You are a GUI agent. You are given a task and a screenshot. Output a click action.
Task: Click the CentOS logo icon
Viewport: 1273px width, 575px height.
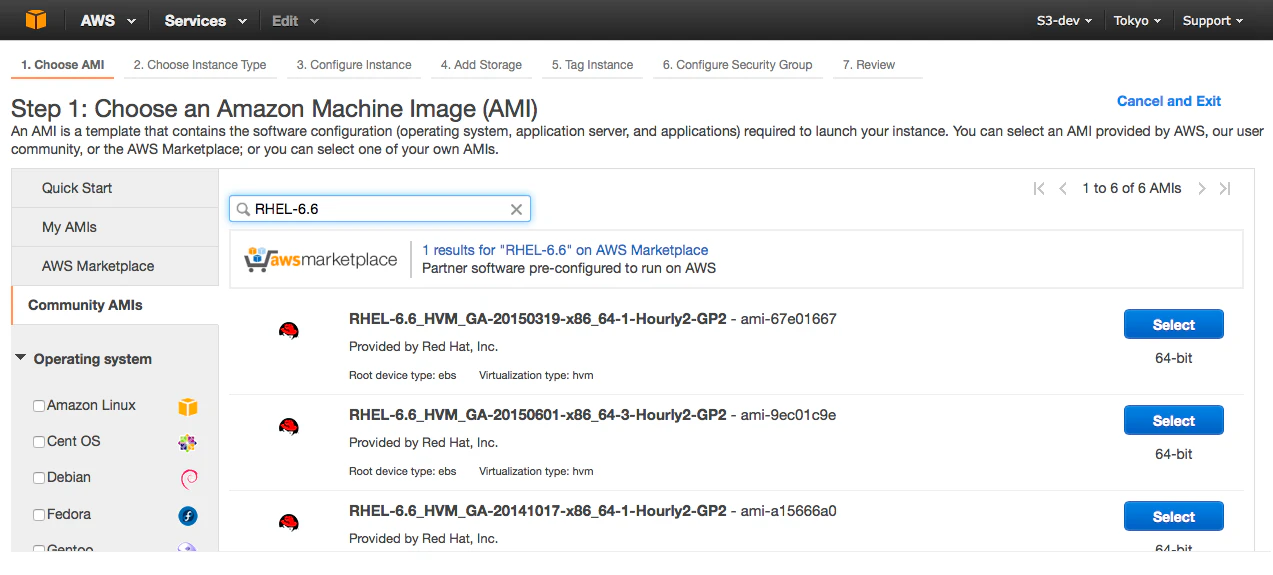(188, 442)
